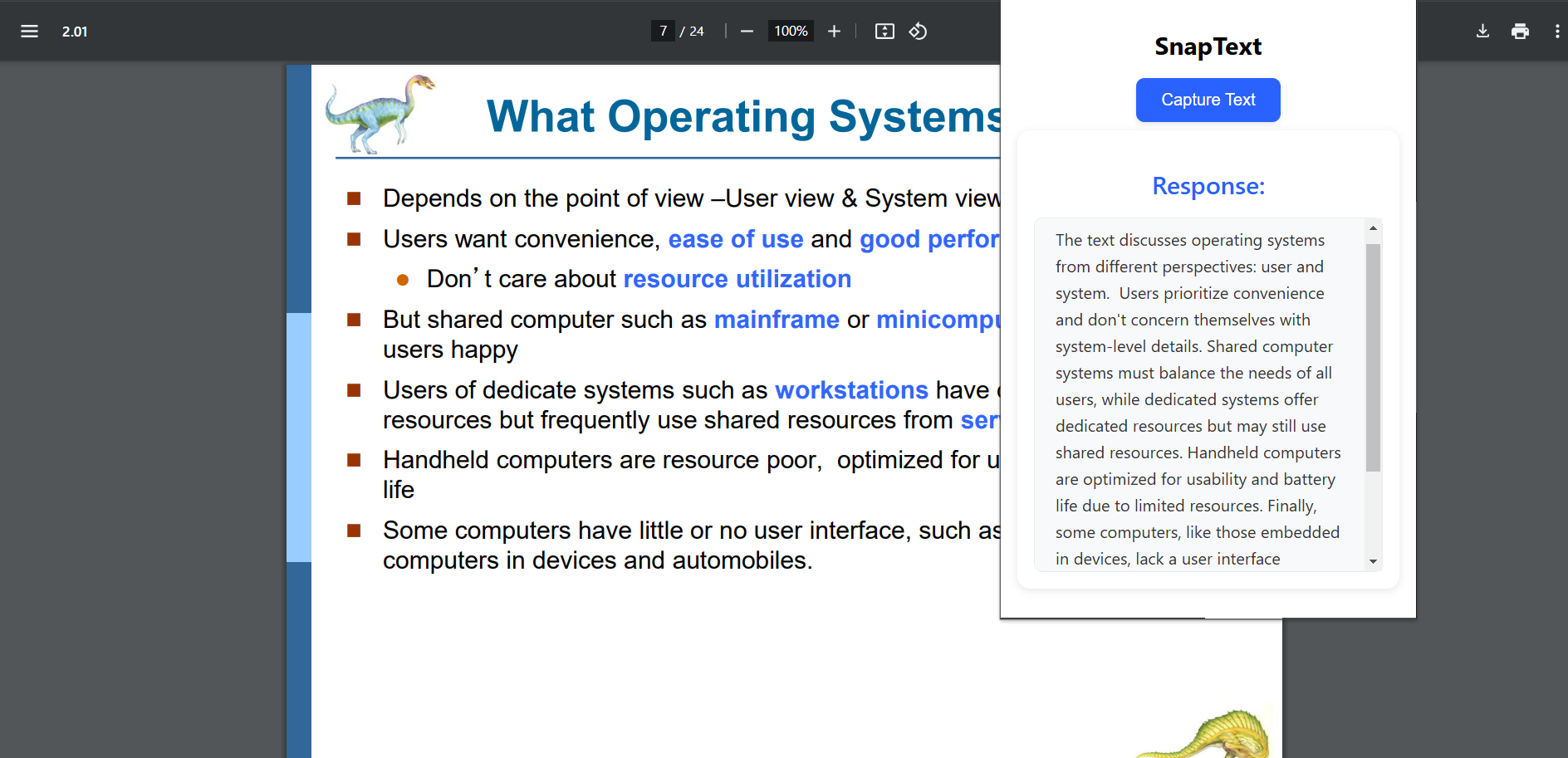Open the PDF sidebar hamburger menu
This screenshot has height=758, width=1568.
(x=30, y=32)
